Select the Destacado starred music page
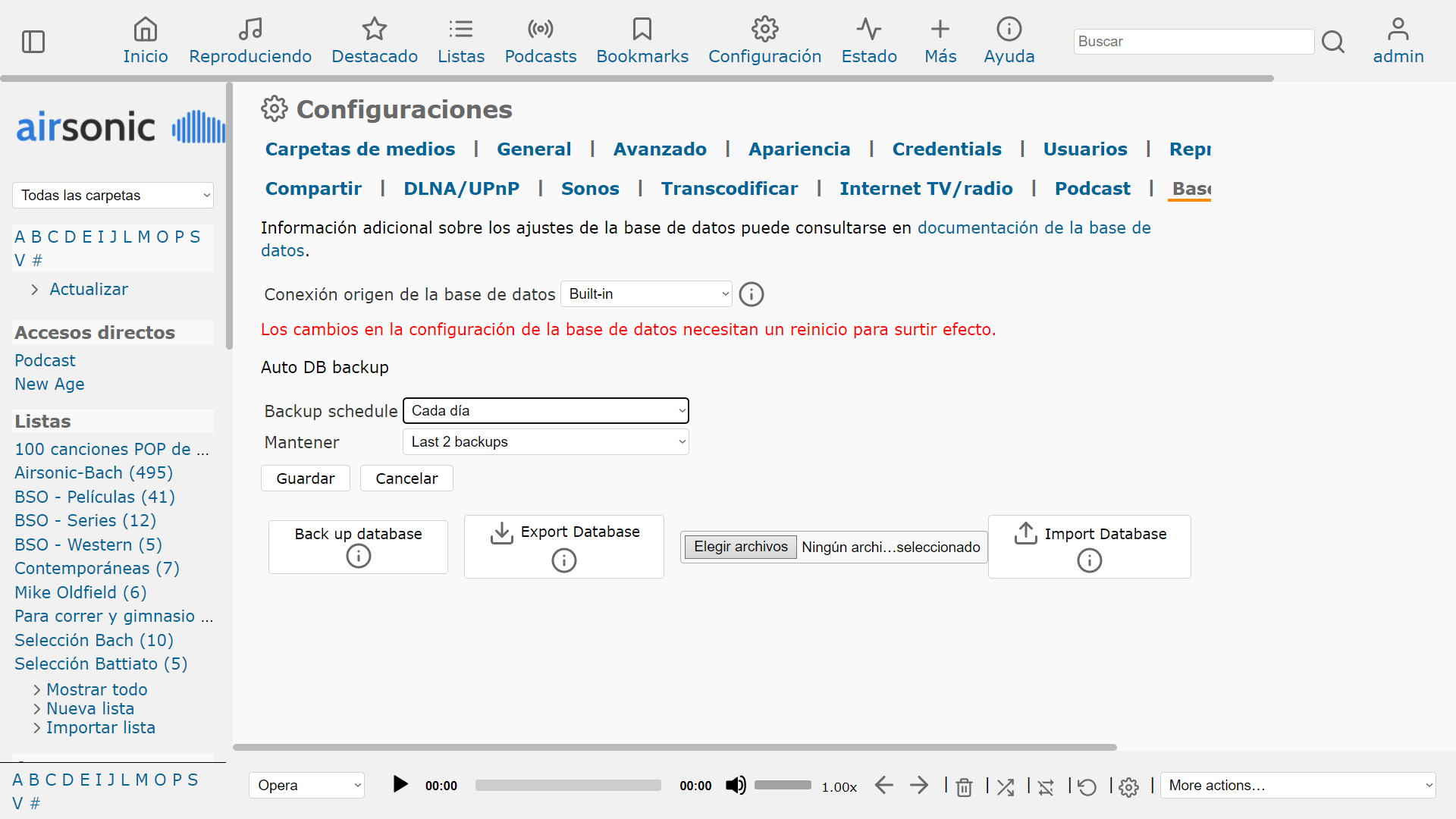Image resolution: width=1456 pixels, height=819 pixels. (x=375, y=39)
